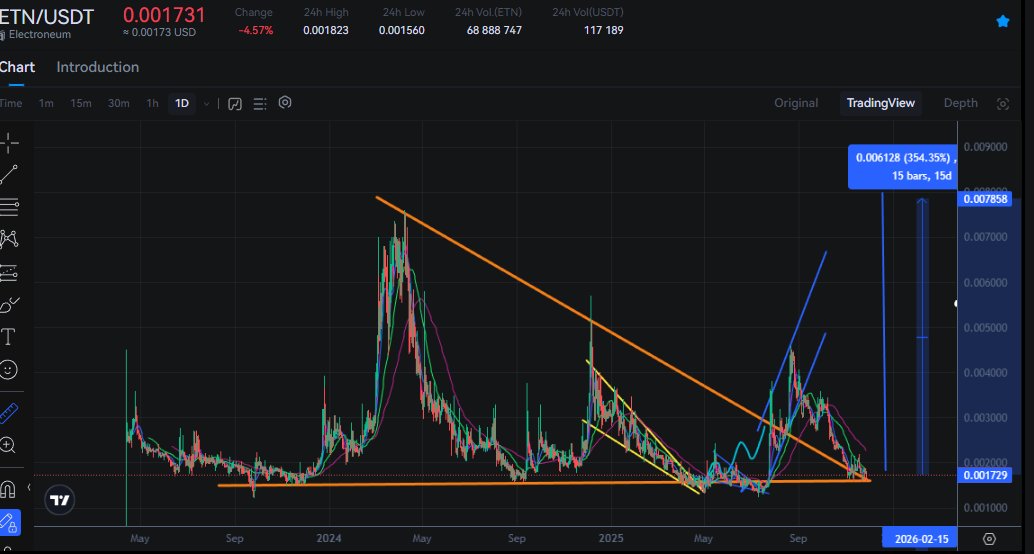This screenshot has width=1034, height=554.
Task: Toggle magnet mode for drawings
Action: click(x=8, y=489)
